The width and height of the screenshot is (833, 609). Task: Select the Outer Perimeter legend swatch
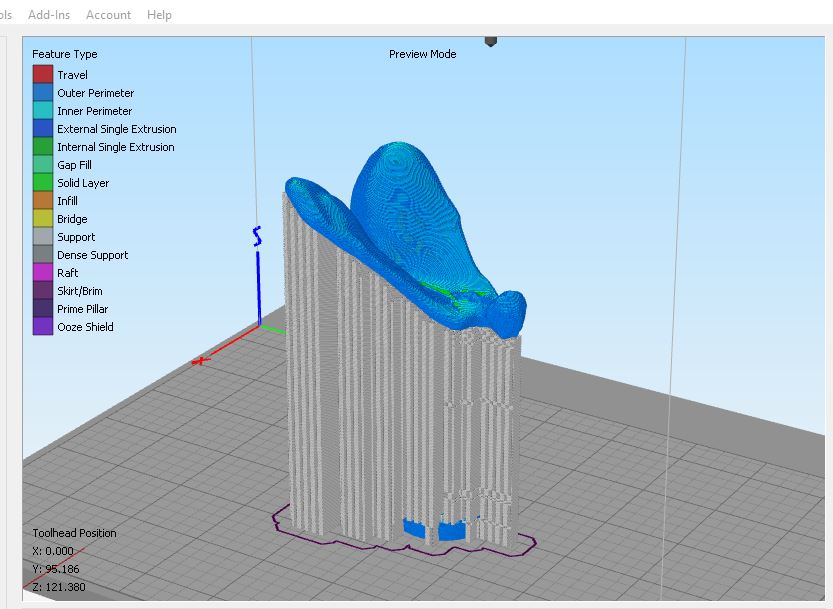(x=43, y=93)
